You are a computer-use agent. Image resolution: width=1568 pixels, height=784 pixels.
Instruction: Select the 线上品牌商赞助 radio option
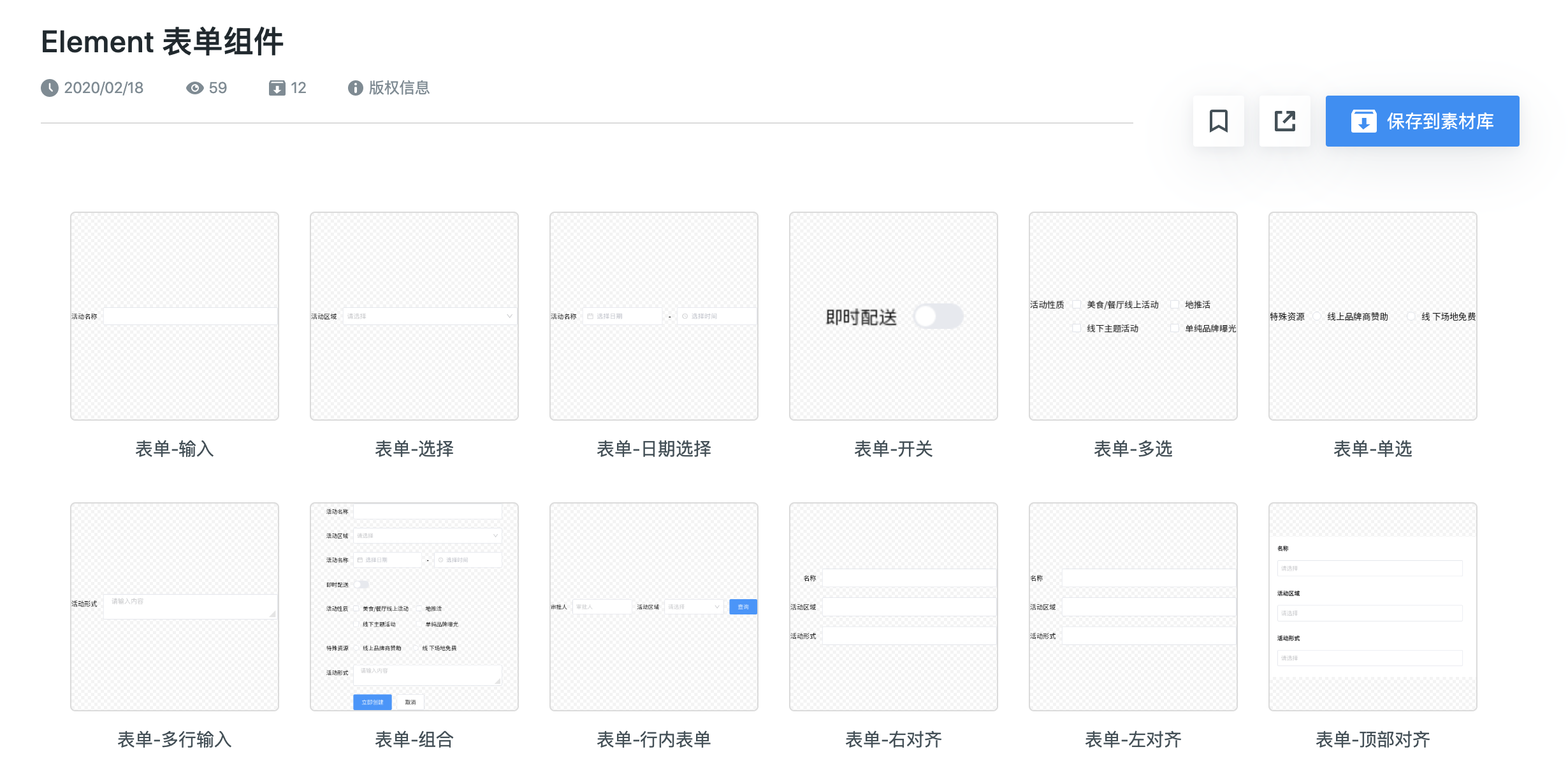[x=1318, y=317]
